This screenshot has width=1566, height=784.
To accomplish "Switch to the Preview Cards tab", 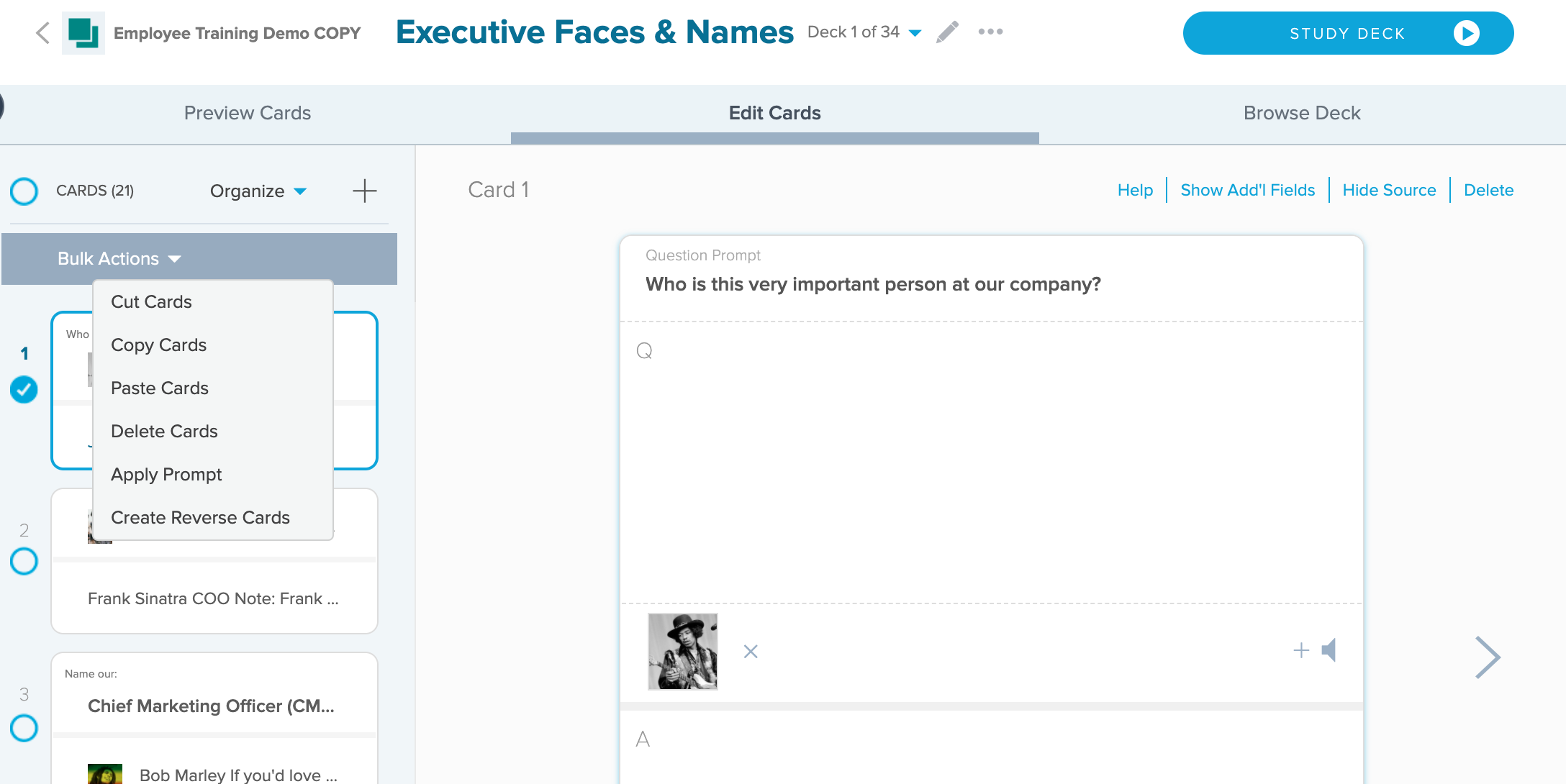I will [x=248, y=113].
